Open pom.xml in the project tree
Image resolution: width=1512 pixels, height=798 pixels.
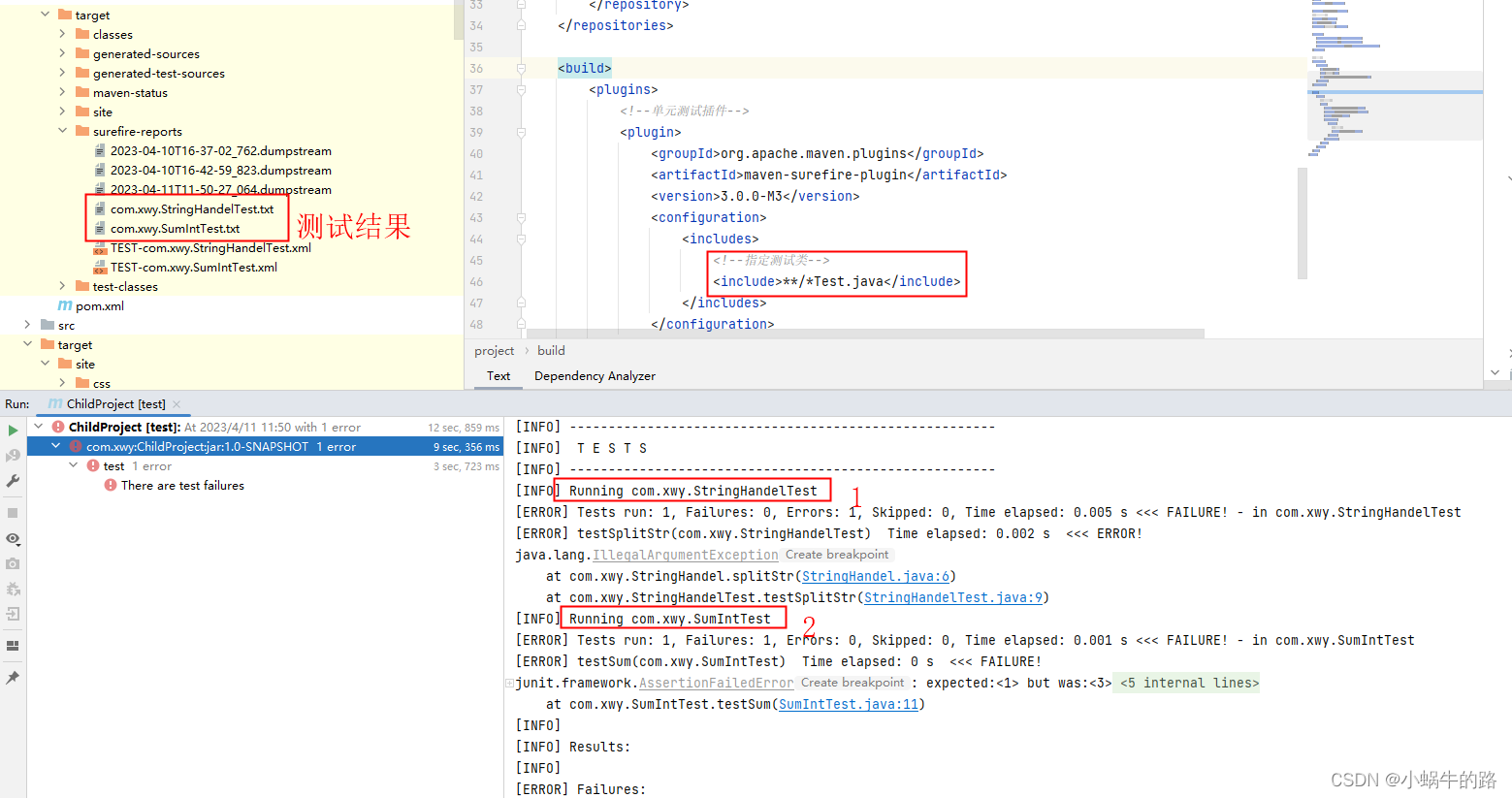(x=100, y=305)
